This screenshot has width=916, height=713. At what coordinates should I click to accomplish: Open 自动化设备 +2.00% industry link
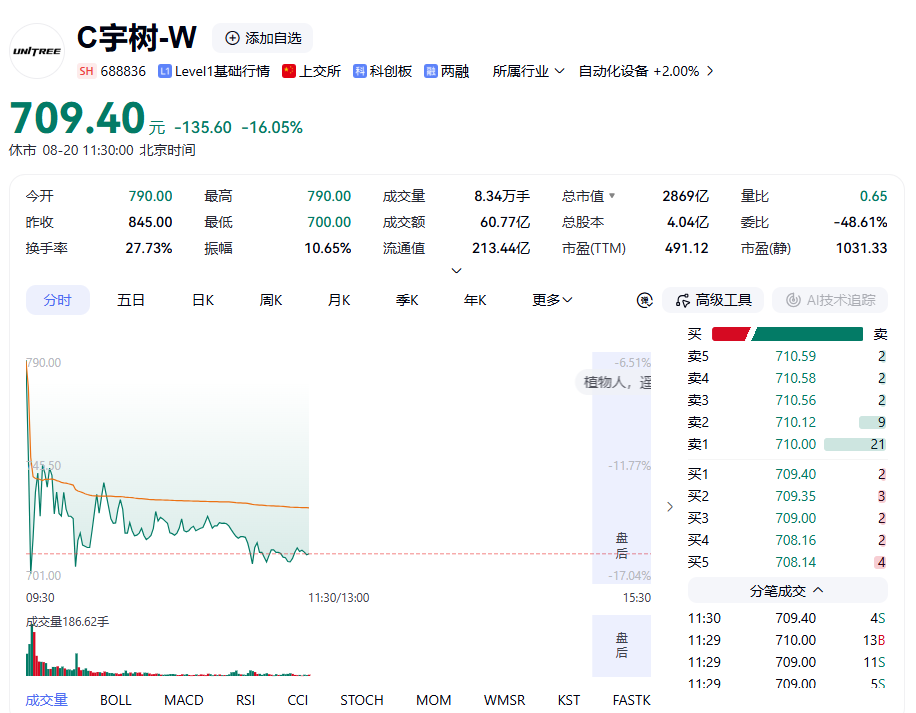(639, 71)
